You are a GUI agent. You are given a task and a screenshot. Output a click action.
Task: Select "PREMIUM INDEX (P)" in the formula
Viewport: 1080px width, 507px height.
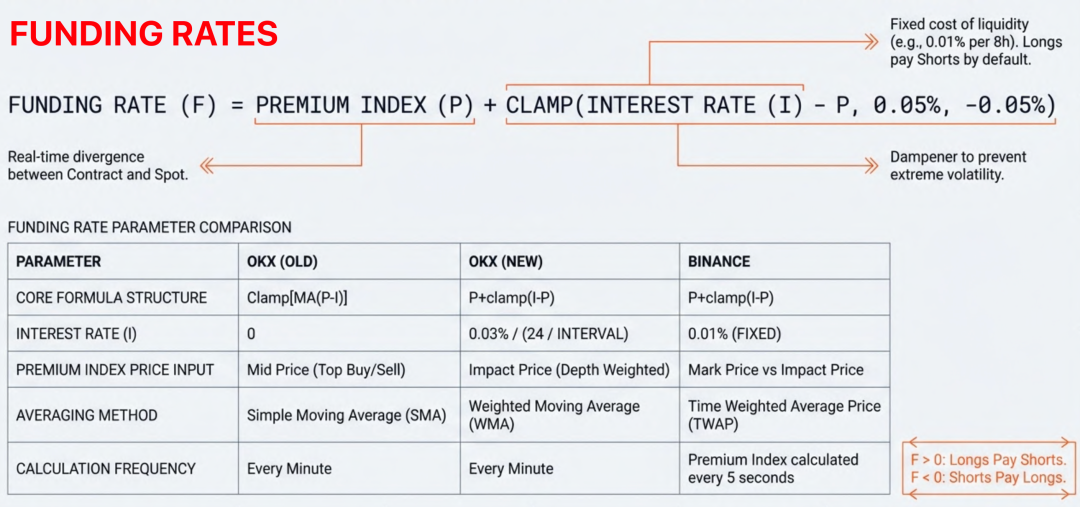point(364,105)
